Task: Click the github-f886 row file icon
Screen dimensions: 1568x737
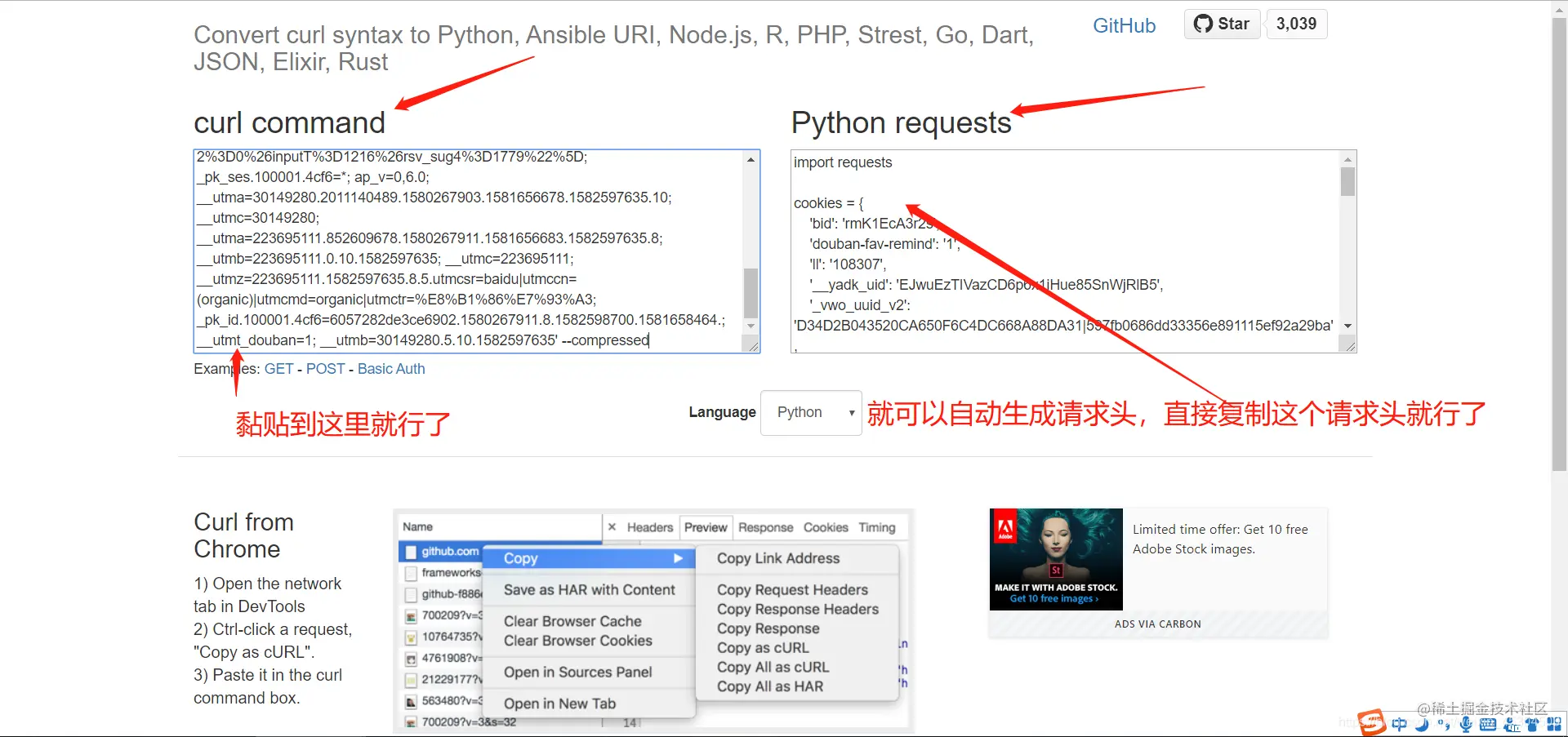Action: click(411, 595)
